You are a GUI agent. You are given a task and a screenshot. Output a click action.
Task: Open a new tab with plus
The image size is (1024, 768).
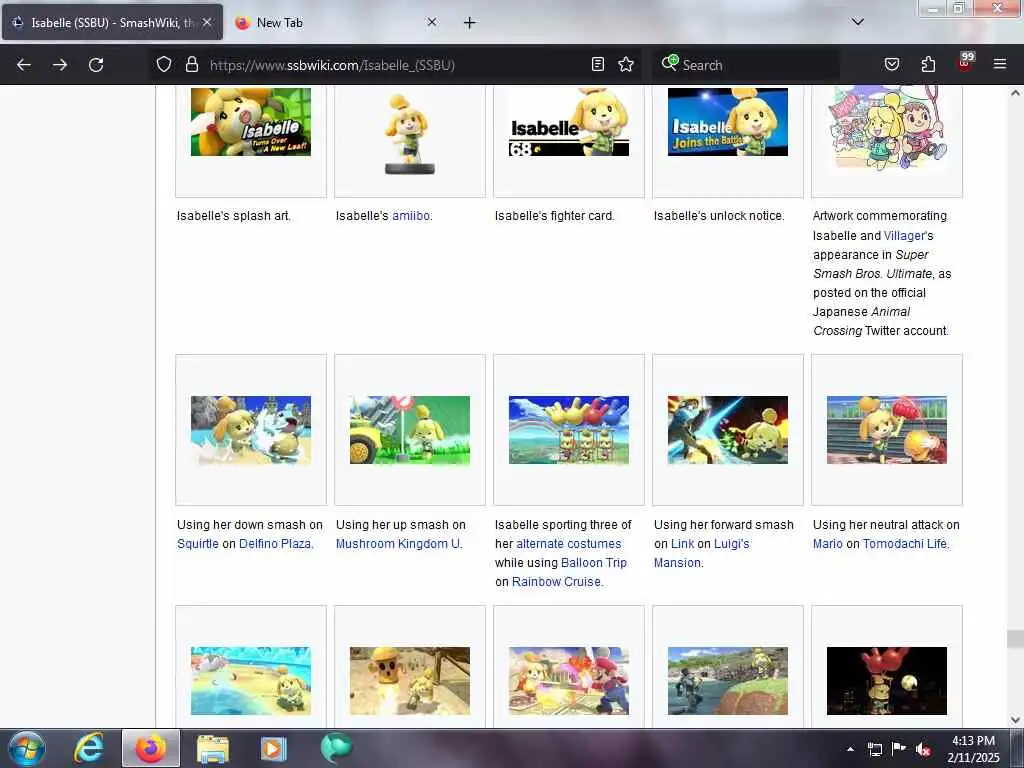[470, 23]
